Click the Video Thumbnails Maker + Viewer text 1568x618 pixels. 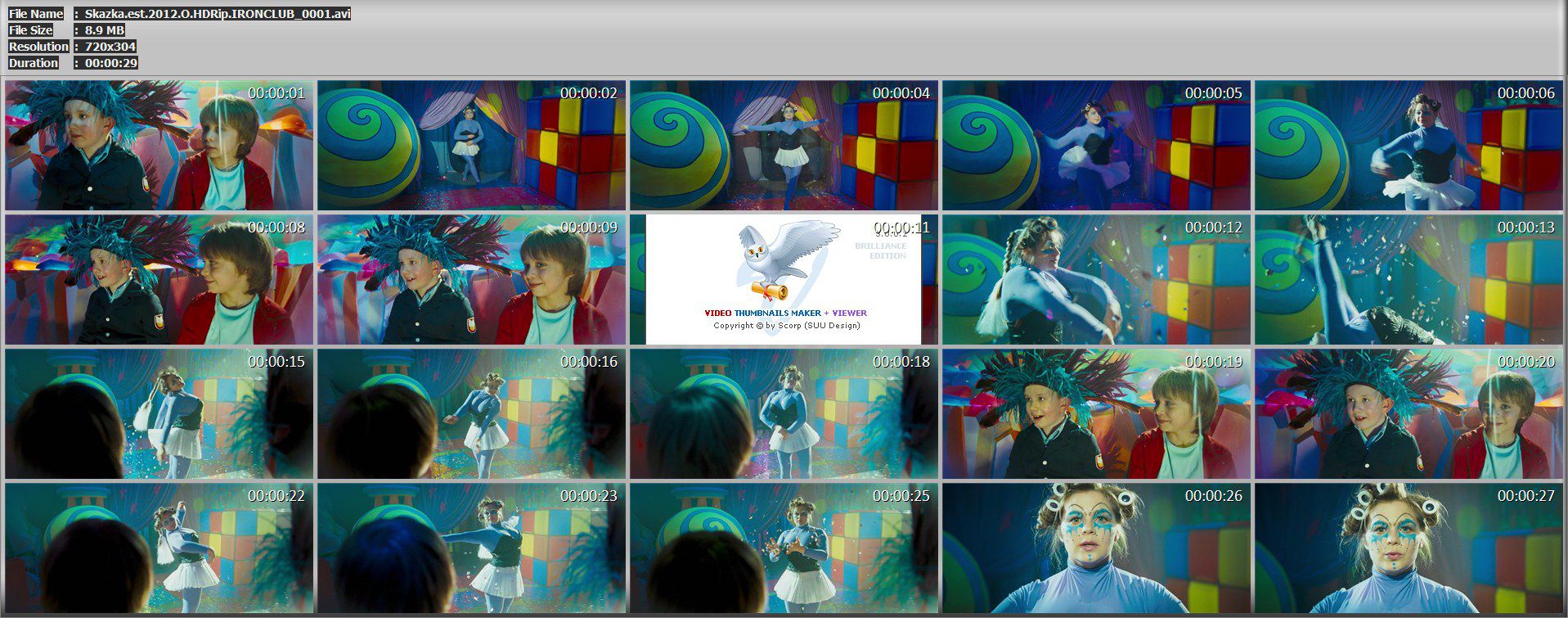click(x=785, y=313)
